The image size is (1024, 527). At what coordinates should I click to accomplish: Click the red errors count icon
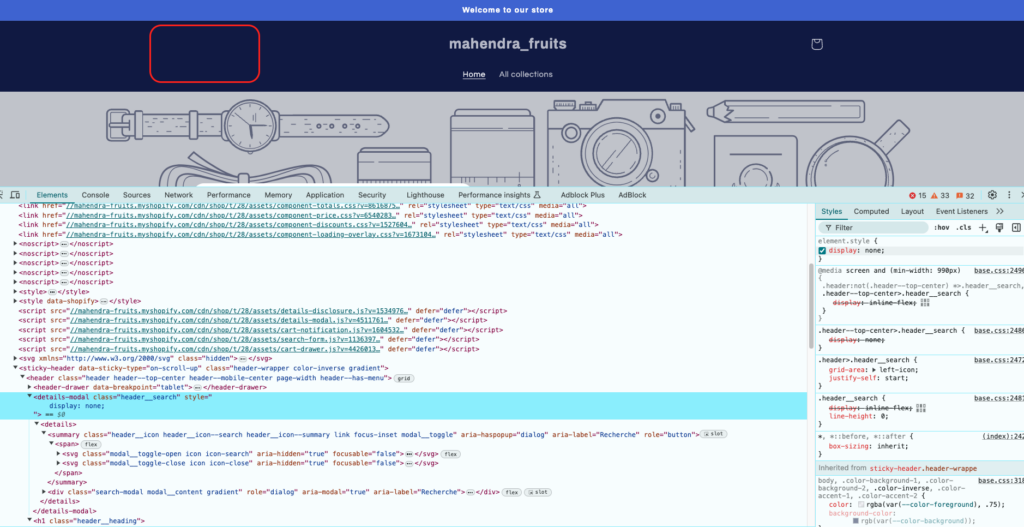(x=911, y=195)
